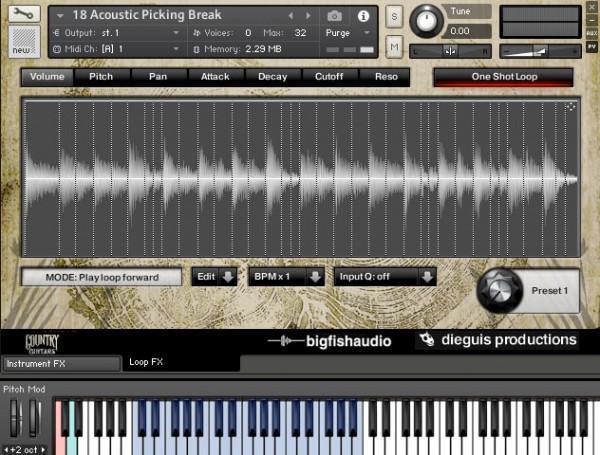Click the dieguis productions logo
The width and height of the screenshot is (600, 455).
(x=498, y=340)
